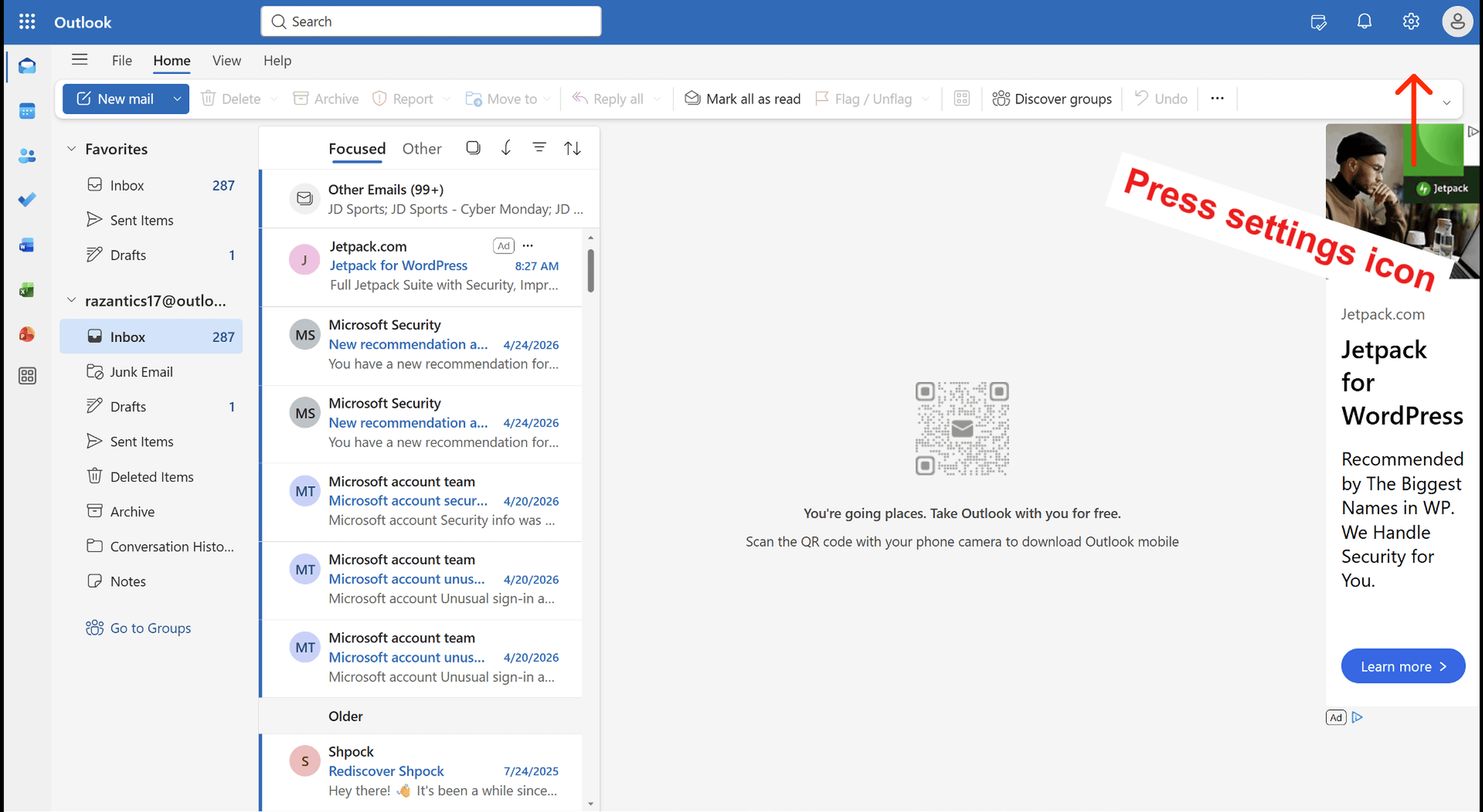Click Discover groups
Screen dimensions: 1483x812
[x=1052, y=99]
